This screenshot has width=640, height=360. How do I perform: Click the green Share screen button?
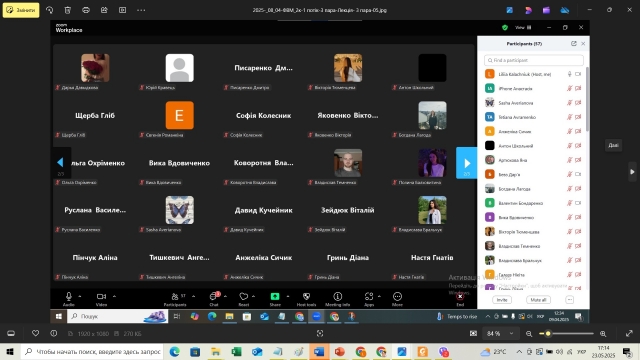pos(275,299)
